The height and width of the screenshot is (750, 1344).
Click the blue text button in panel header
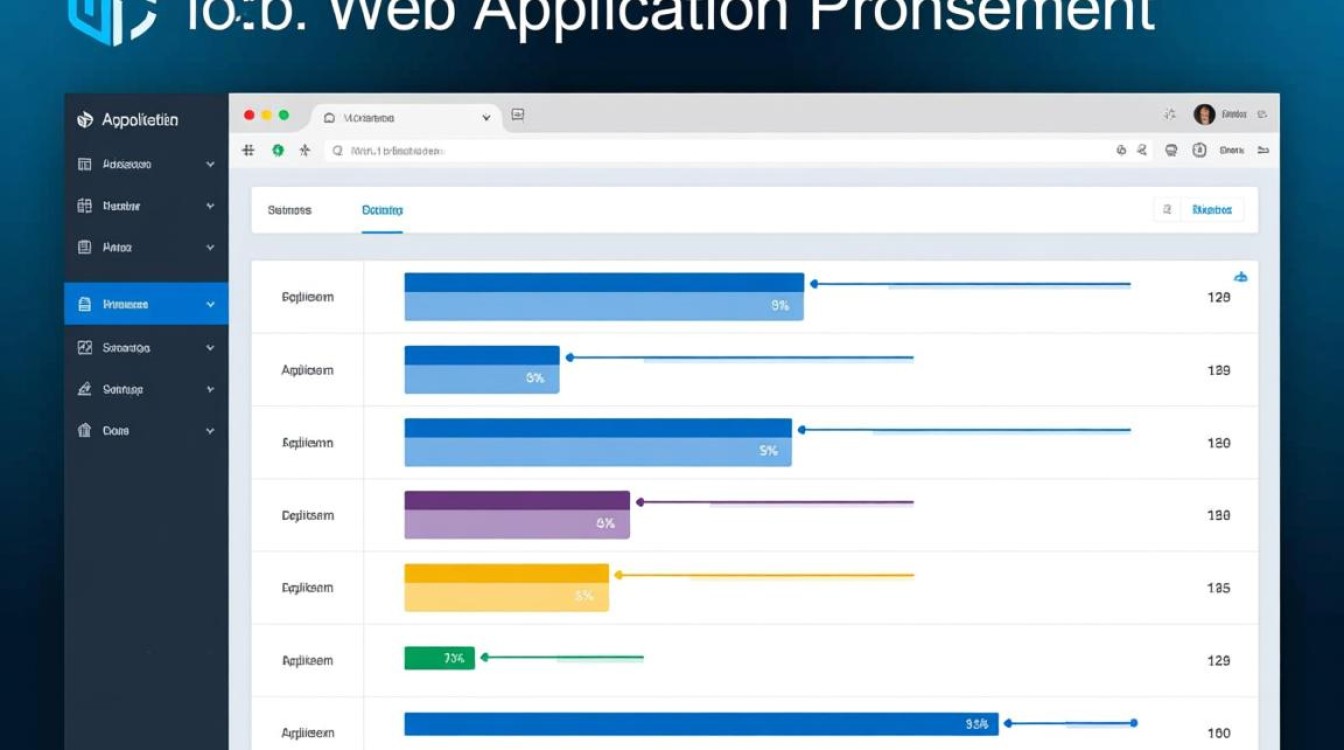point(1212,210)
